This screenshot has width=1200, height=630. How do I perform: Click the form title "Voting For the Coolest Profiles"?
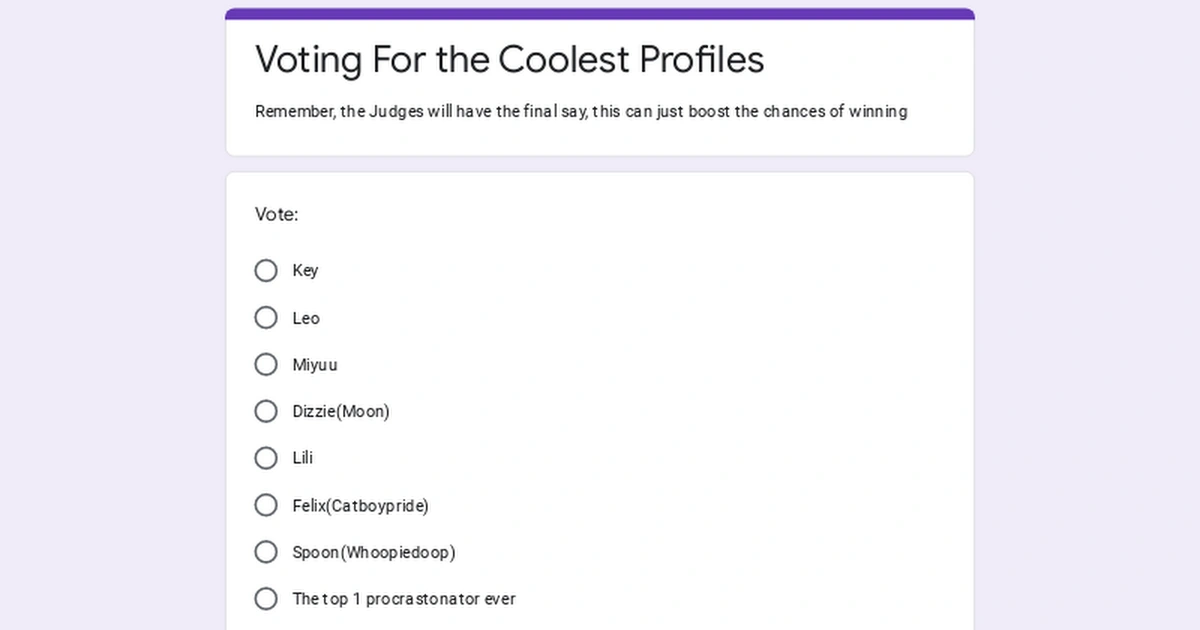509,60
